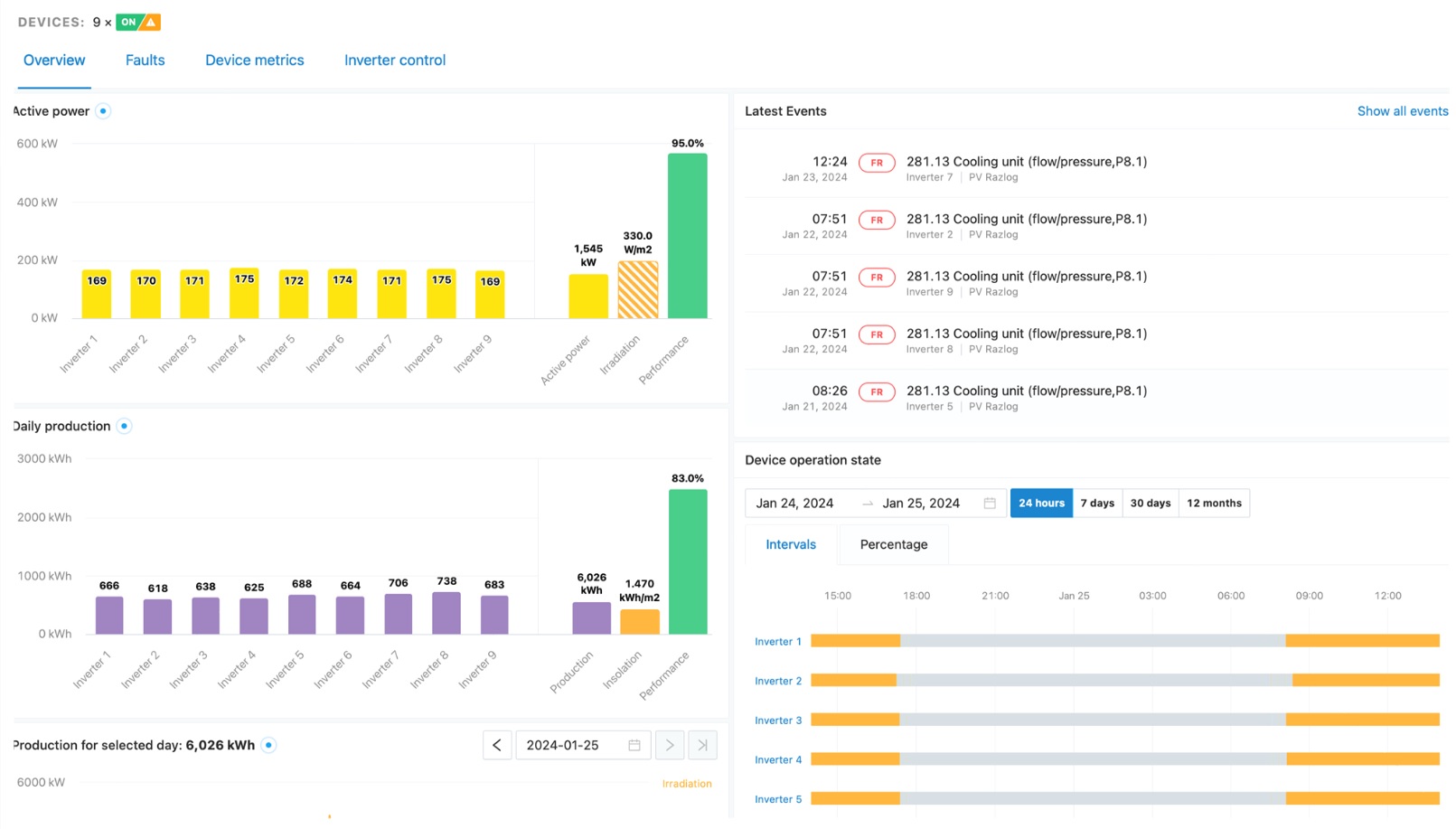Open calendar icon in 2024-01-25 date field

click(634, 745)
